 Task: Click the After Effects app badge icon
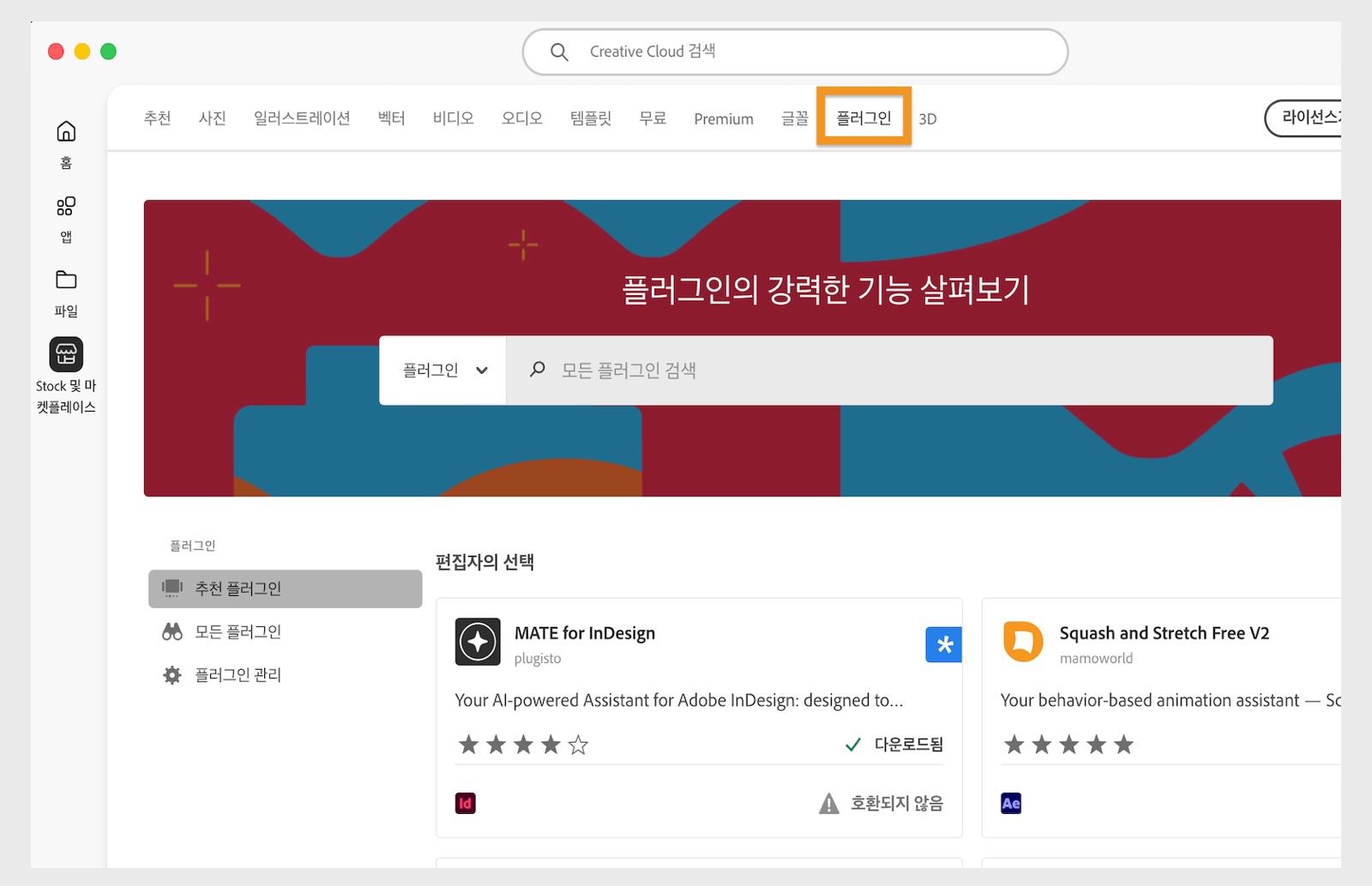point(1011,804)
